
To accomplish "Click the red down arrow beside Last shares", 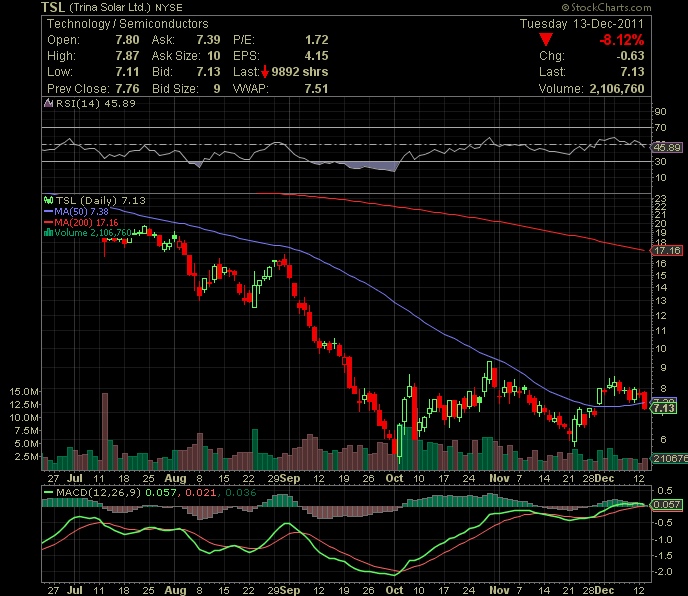I will (265, 72).
